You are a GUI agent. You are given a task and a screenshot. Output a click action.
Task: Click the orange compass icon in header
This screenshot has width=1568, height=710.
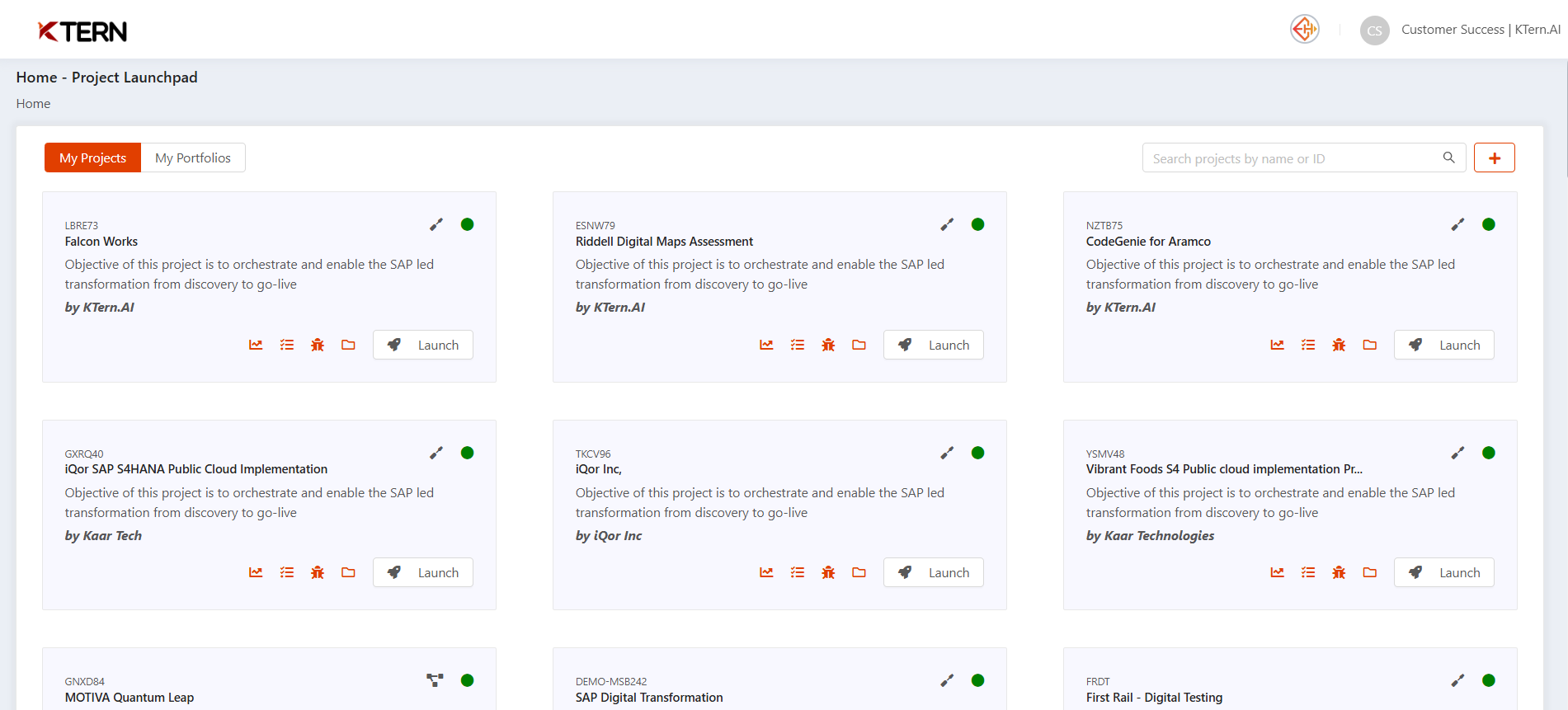pos(1305,30)
